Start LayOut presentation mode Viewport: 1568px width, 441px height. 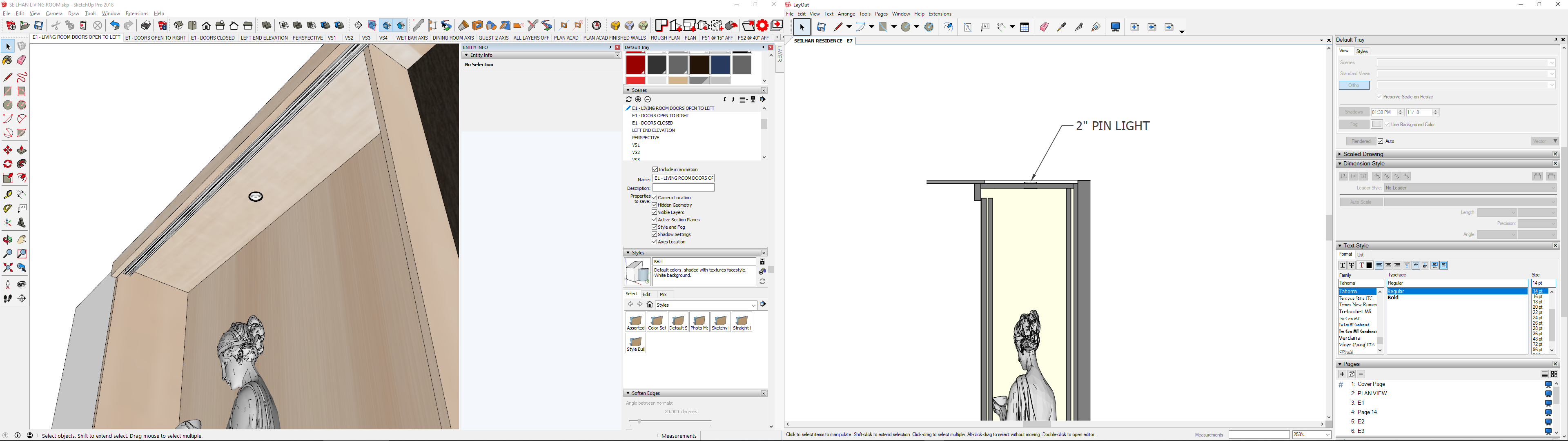(x=1116, y=27)
